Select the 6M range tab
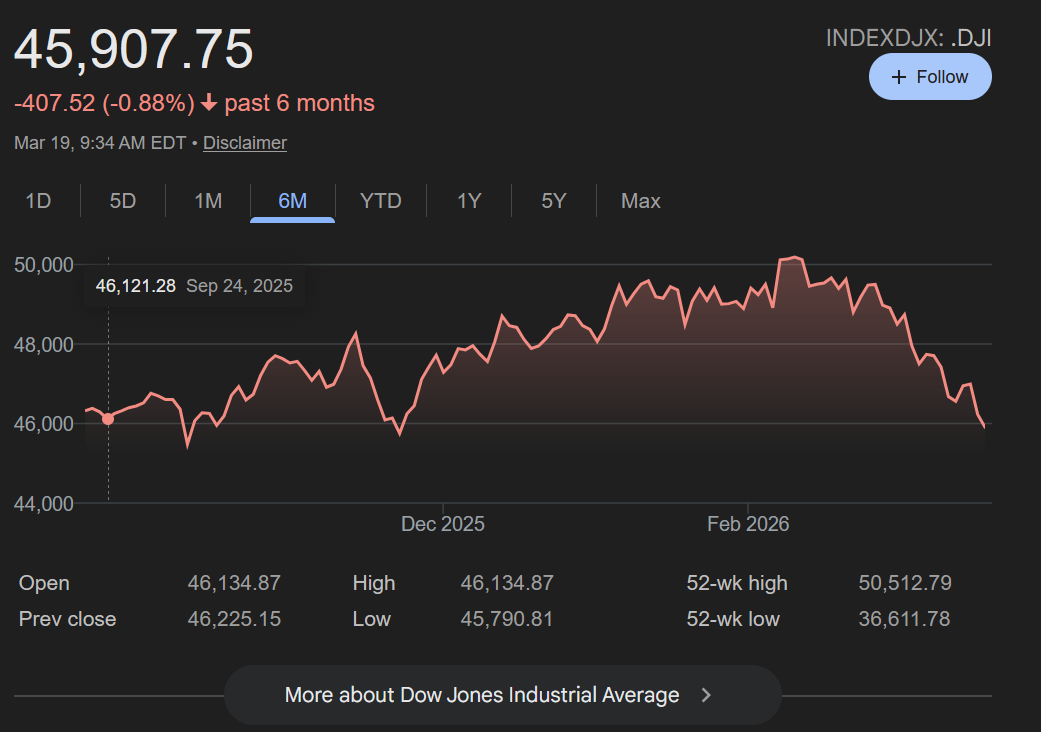1041x732 pixels. (x=293, y=200)
